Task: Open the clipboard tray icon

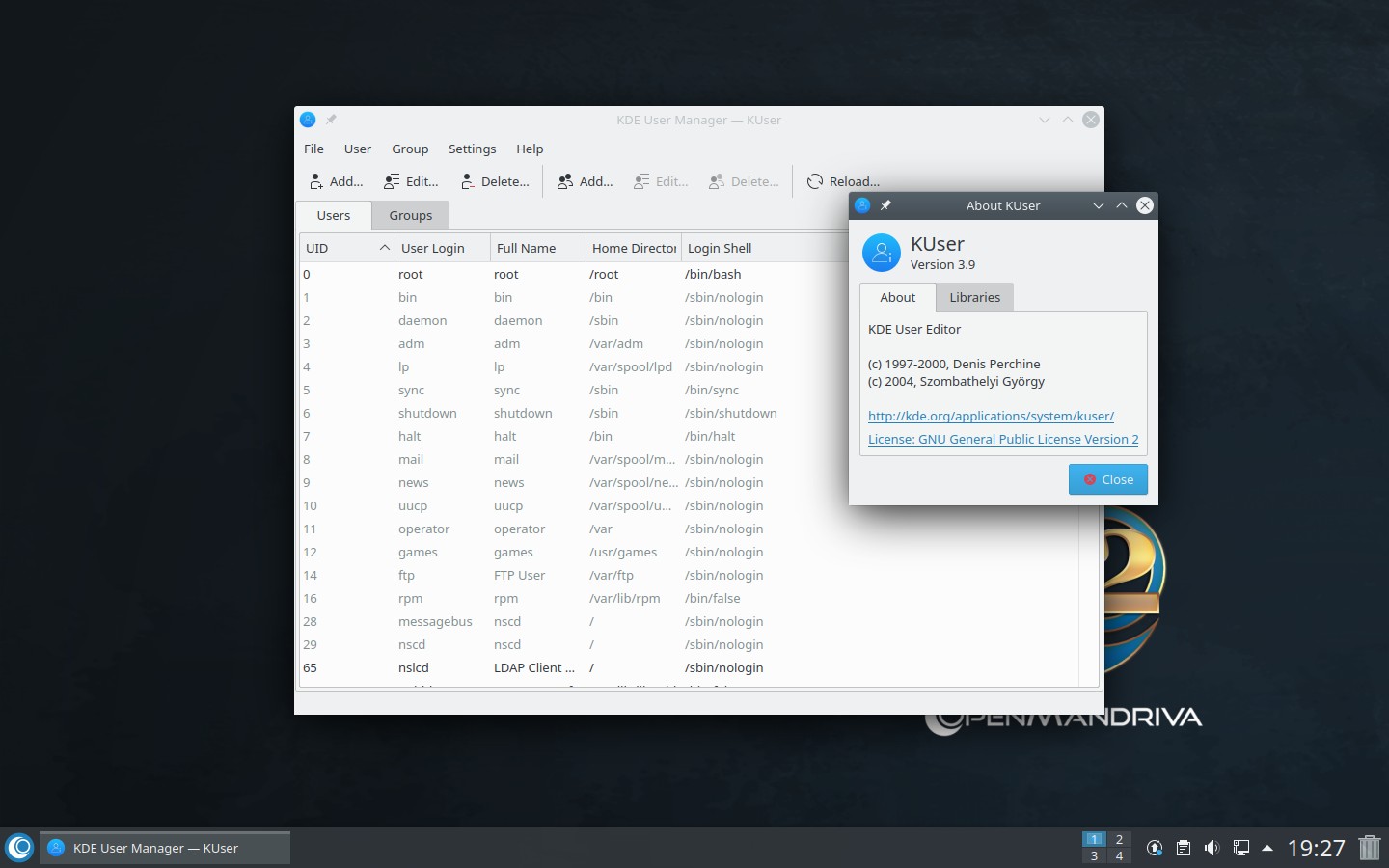Action: pyautogui.click(x=1183, y=848)
